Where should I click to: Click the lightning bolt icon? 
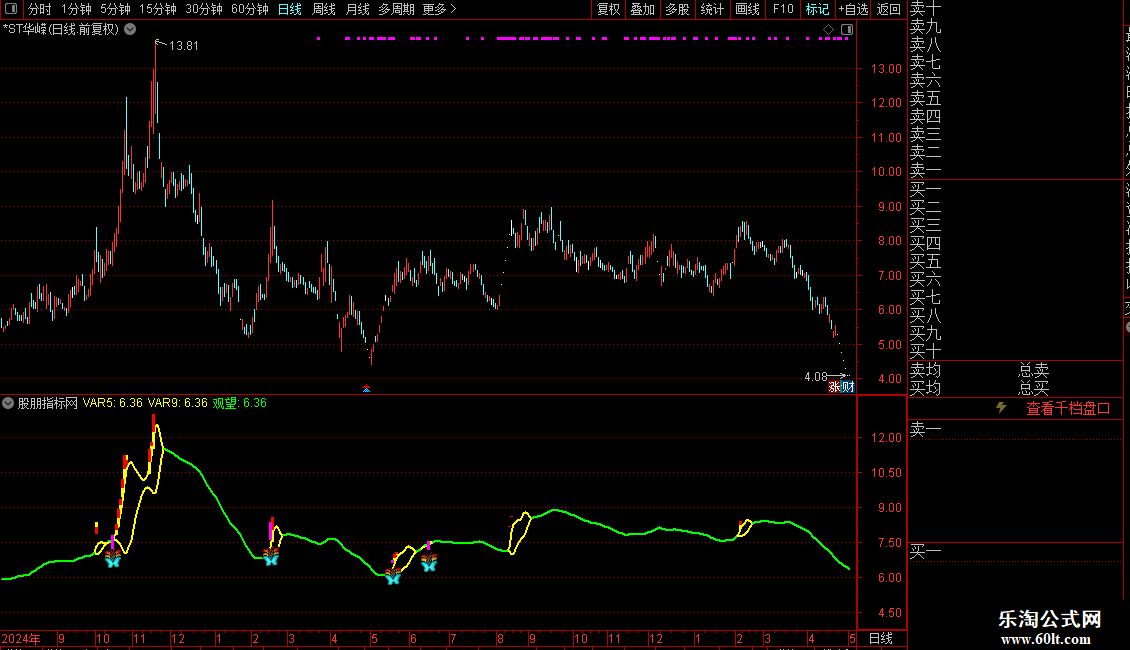pos(1001,407)
